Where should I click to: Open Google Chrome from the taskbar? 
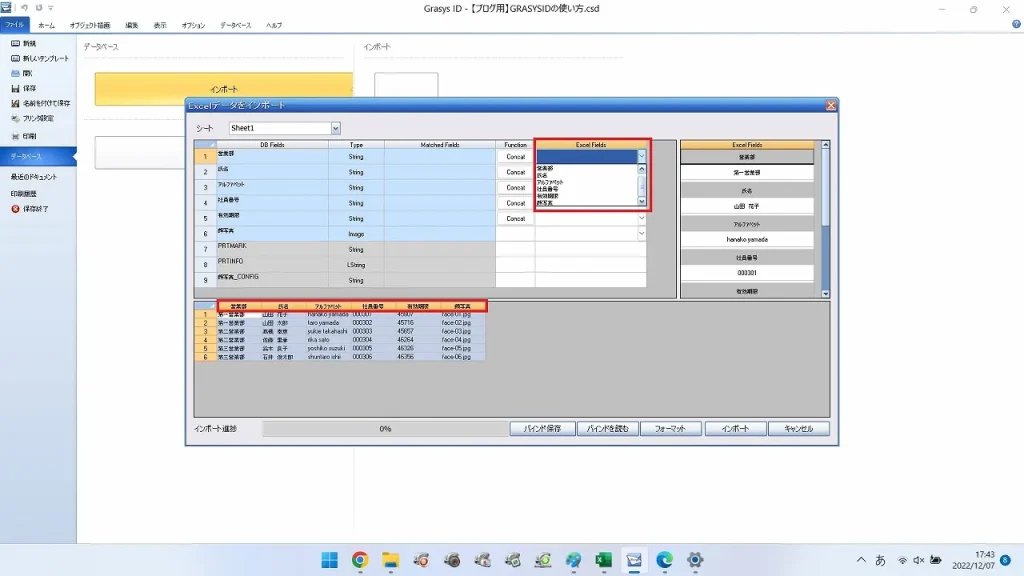[360, 560]
